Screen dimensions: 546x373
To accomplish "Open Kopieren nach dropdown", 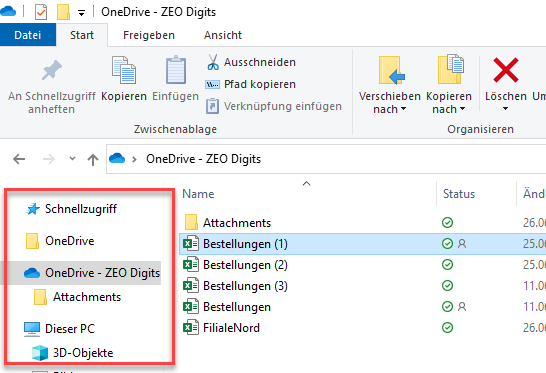I will click(x=449, y=85).
